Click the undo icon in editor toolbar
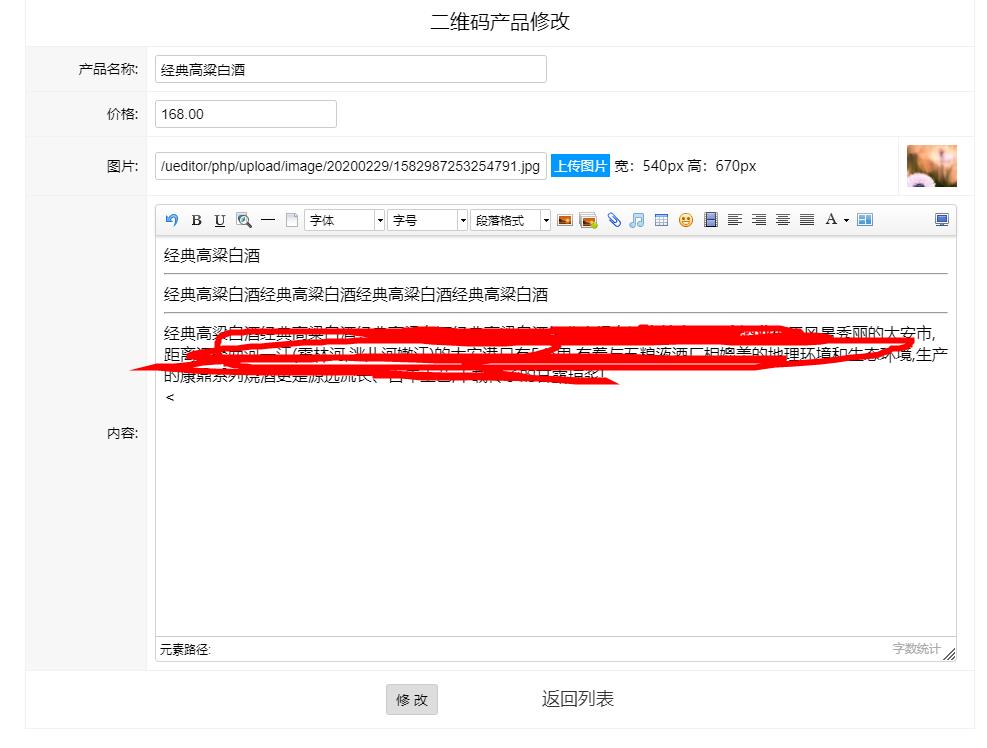Viewport: 987px width, 748px height. [x=171, y=220]
